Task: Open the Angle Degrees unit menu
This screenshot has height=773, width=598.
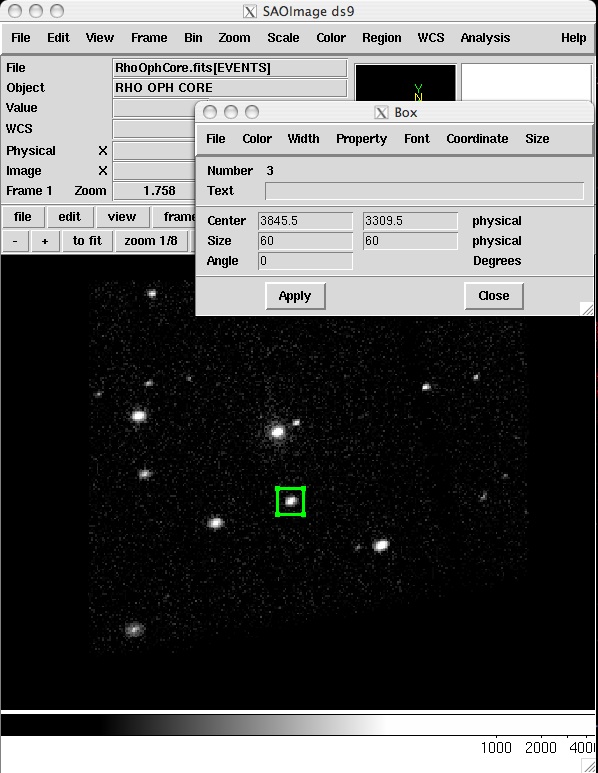Action: pos(497,261)
